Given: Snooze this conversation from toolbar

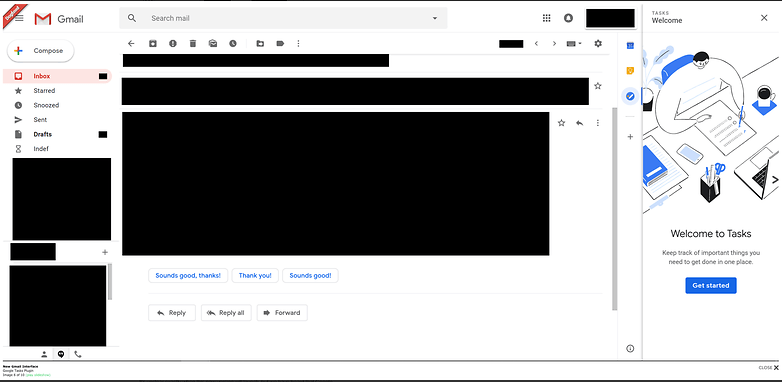Looking at the screenshot, I should pyautogui.click(x=233, y=44).
